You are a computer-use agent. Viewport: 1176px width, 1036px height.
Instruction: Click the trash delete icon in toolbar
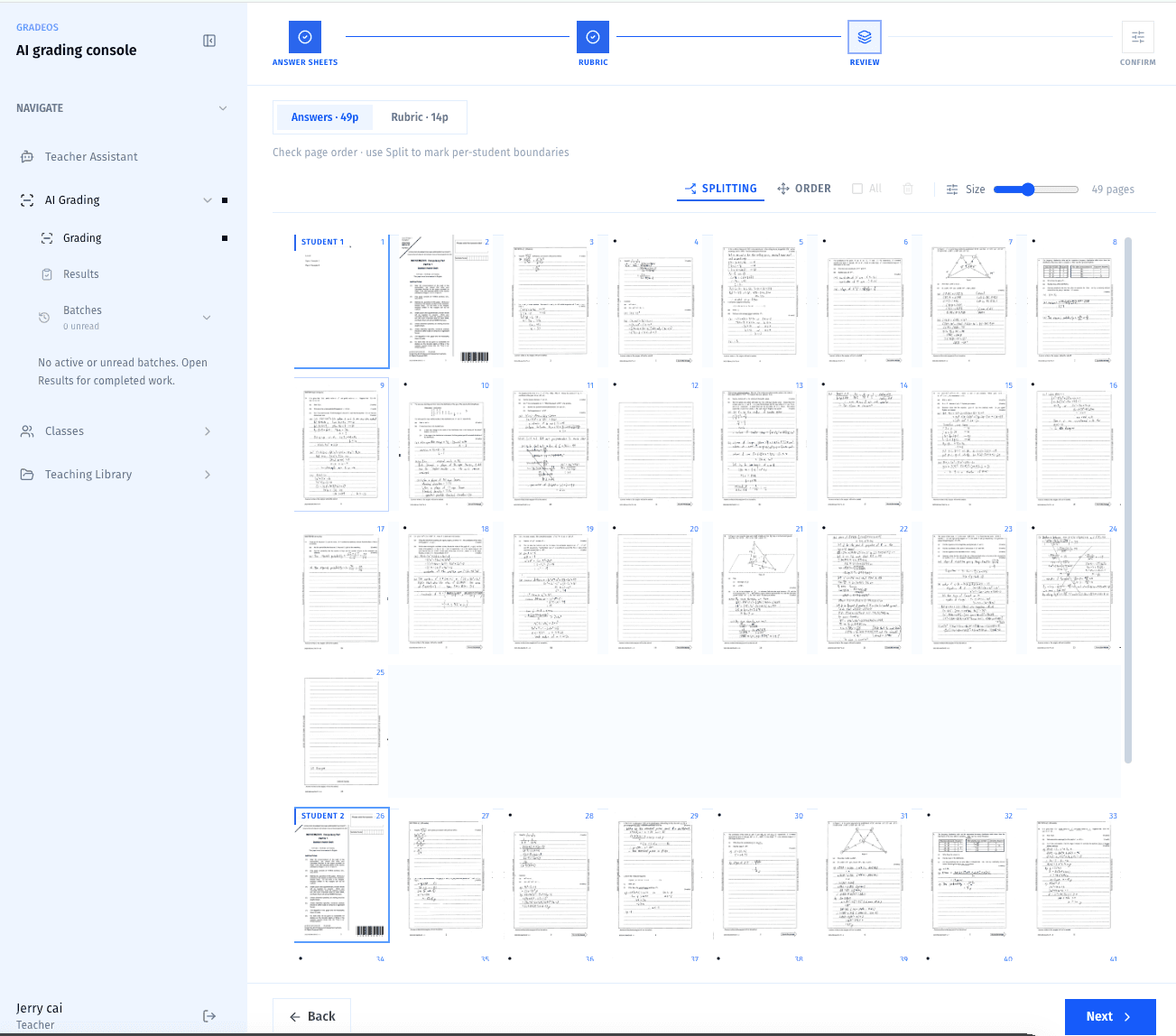click(908, 189)
